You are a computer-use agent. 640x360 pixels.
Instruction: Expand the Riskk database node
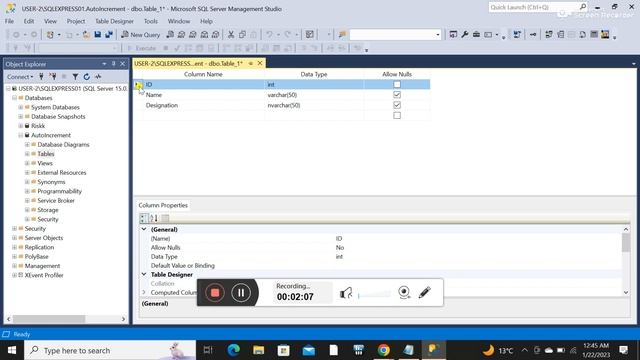click(x=21, y=126)
